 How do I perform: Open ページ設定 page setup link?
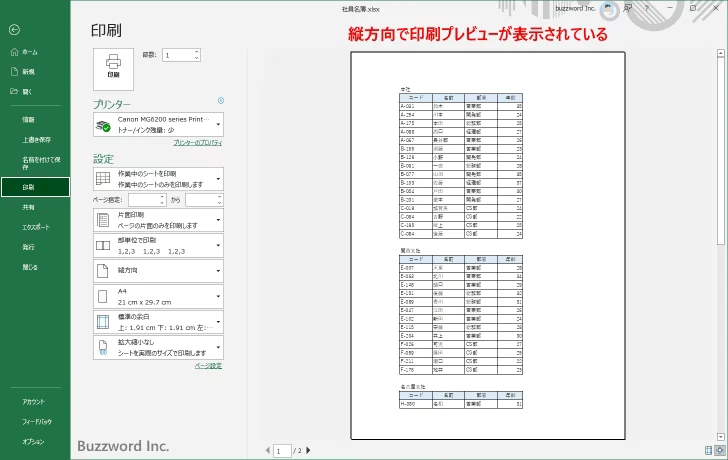(x=208, y=366)
